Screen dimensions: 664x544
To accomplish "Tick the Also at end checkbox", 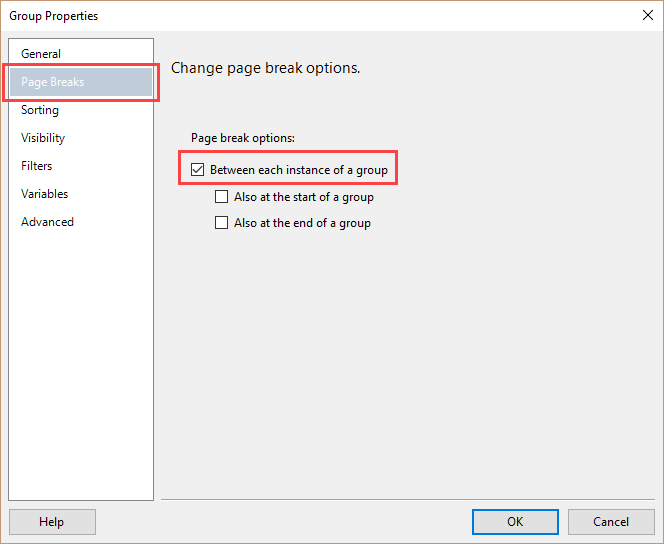I will coord(221,222).
